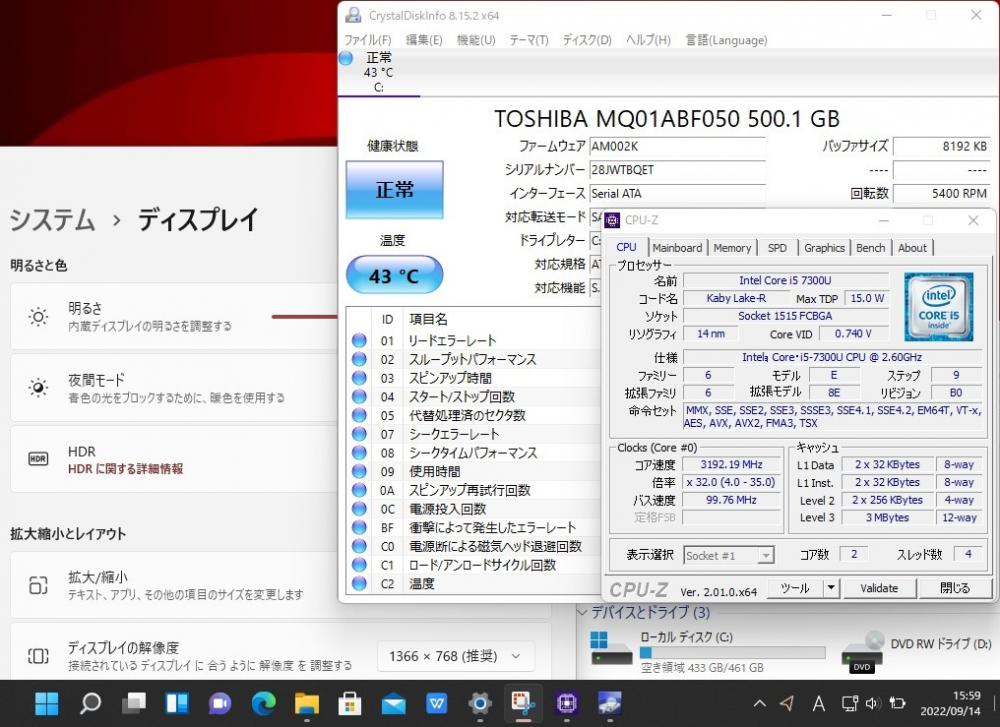Viewport: 1000px width, 727px height.
Task: Open taskbar Search magnifier
Action: point(90,703)
